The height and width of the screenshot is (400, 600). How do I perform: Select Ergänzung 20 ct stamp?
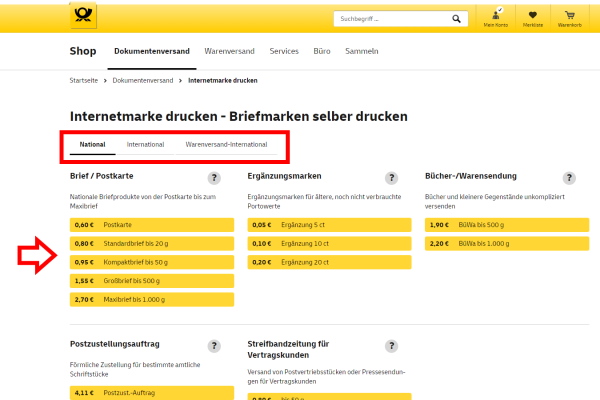329,262
